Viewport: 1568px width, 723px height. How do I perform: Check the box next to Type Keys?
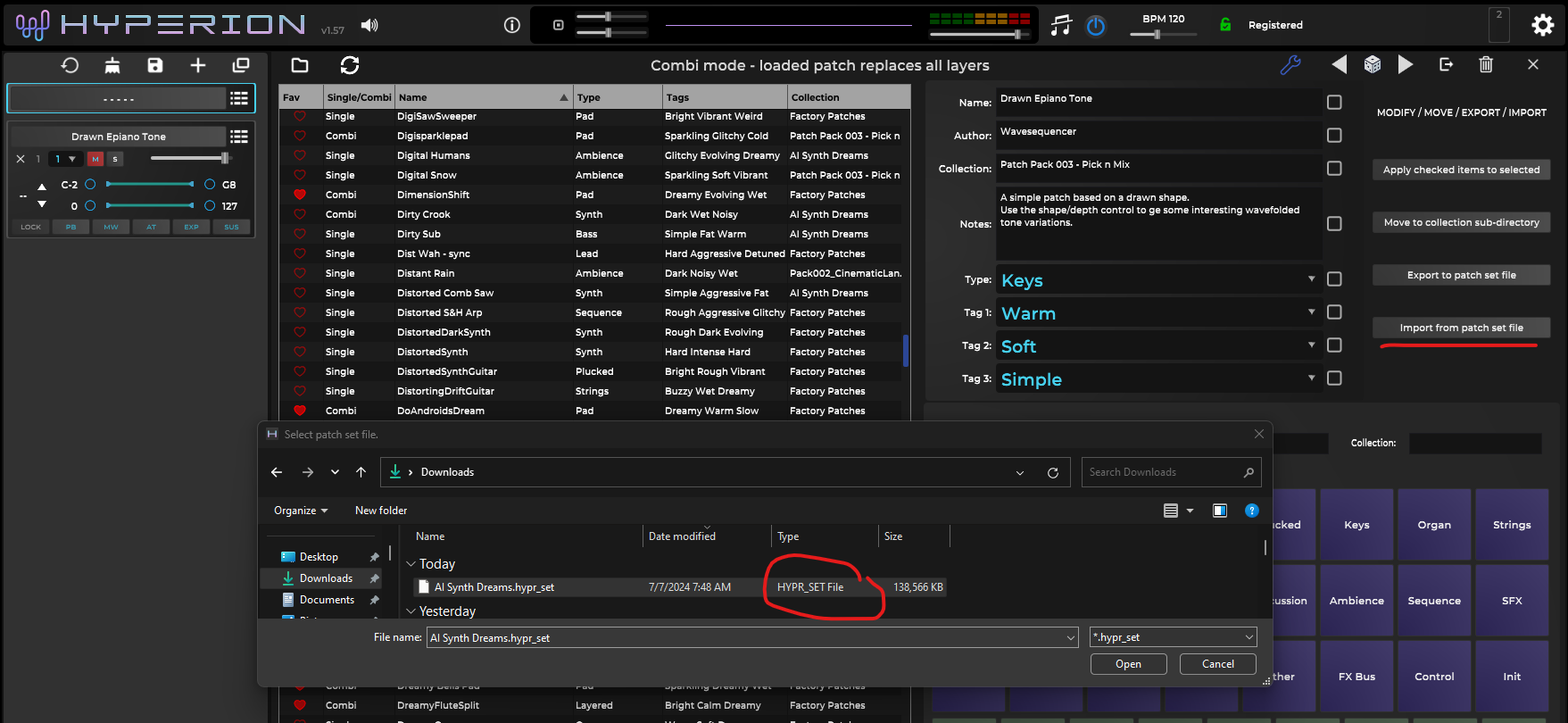[x=1334, y=279]
